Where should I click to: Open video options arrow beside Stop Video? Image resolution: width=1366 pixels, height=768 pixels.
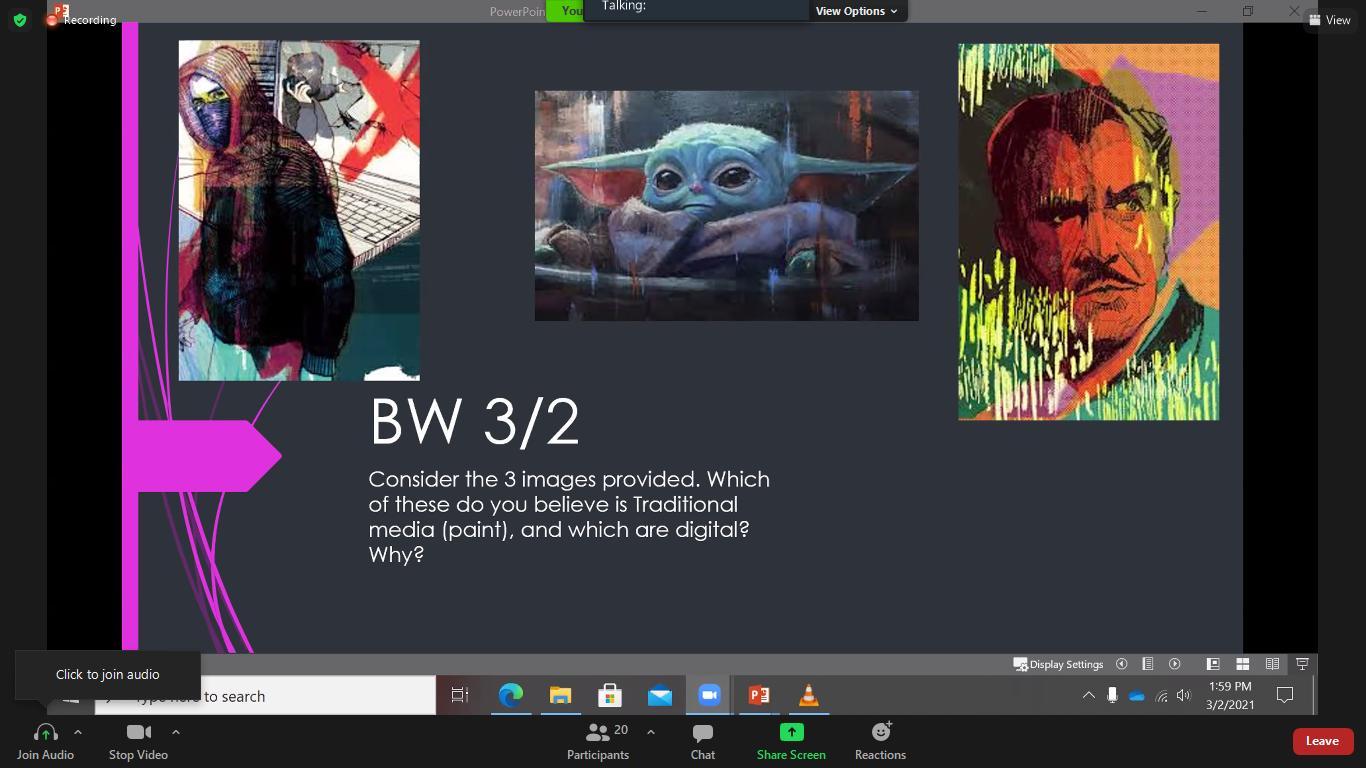(176, 732)
